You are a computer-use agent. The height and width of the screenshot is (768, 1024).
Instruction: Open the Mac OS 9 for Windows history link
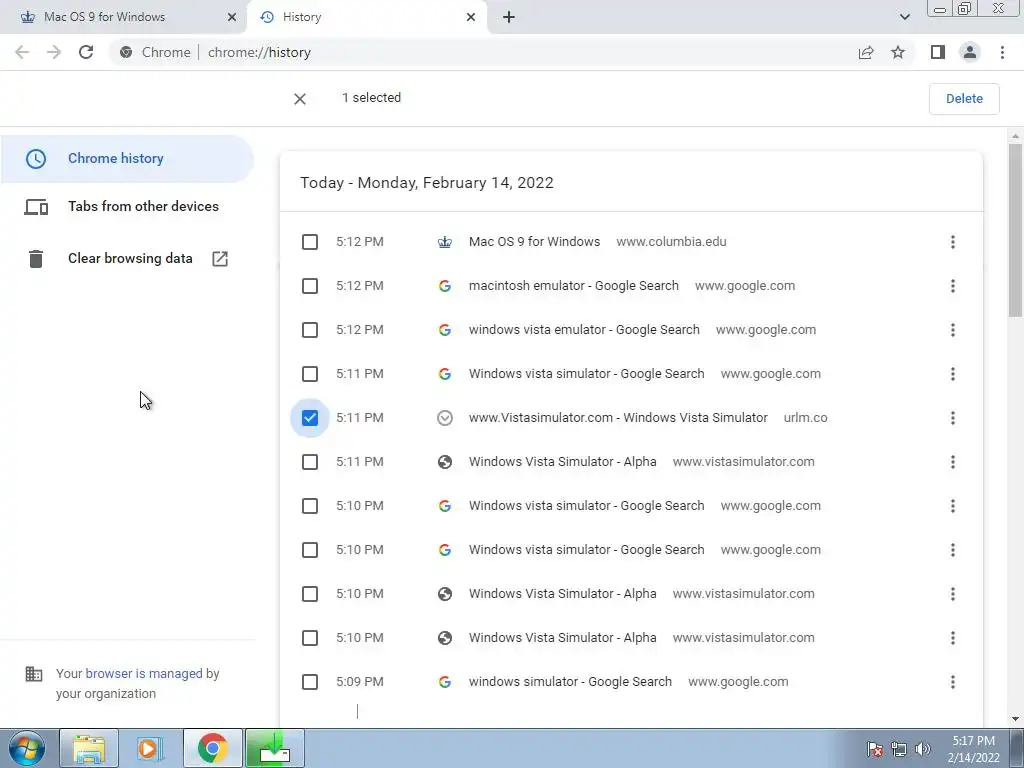(x=534, y=242)
